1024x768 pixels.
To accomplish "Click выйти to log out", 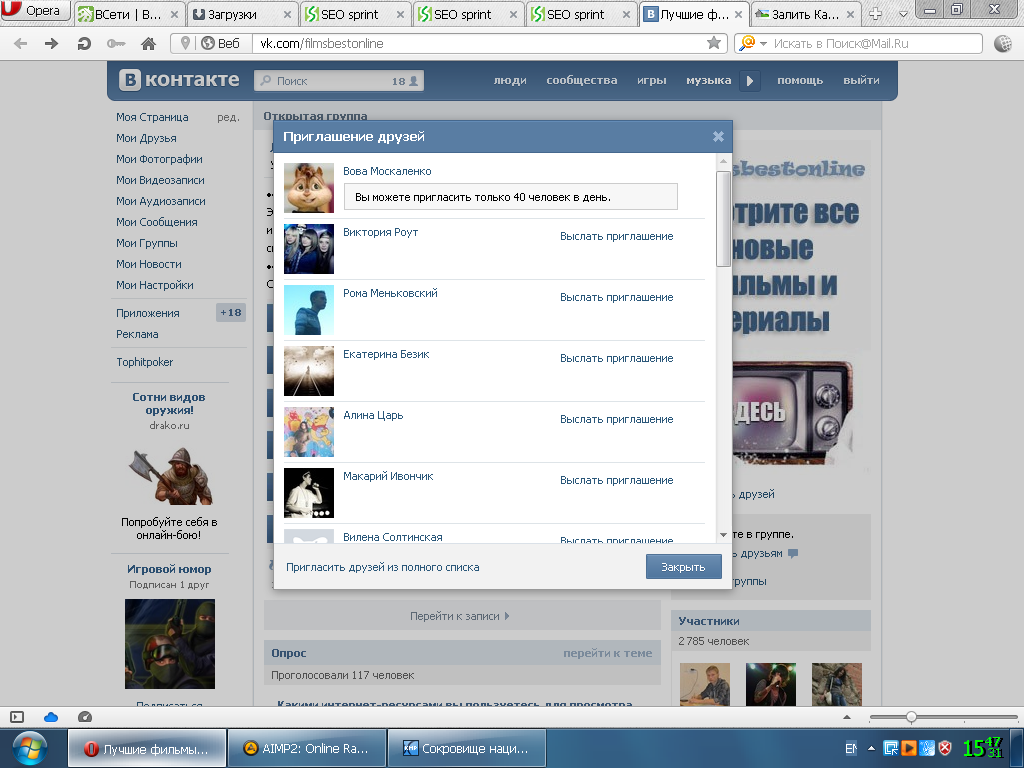I will (861, 80).
